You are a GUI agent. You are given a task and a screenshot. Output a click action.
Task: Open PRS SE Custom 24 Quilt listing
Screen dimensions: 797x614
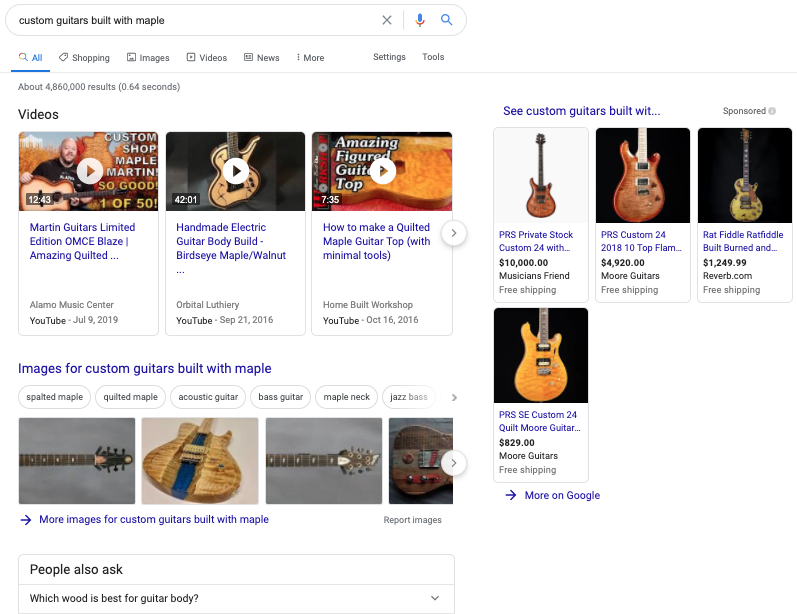(x=539, y=421)
